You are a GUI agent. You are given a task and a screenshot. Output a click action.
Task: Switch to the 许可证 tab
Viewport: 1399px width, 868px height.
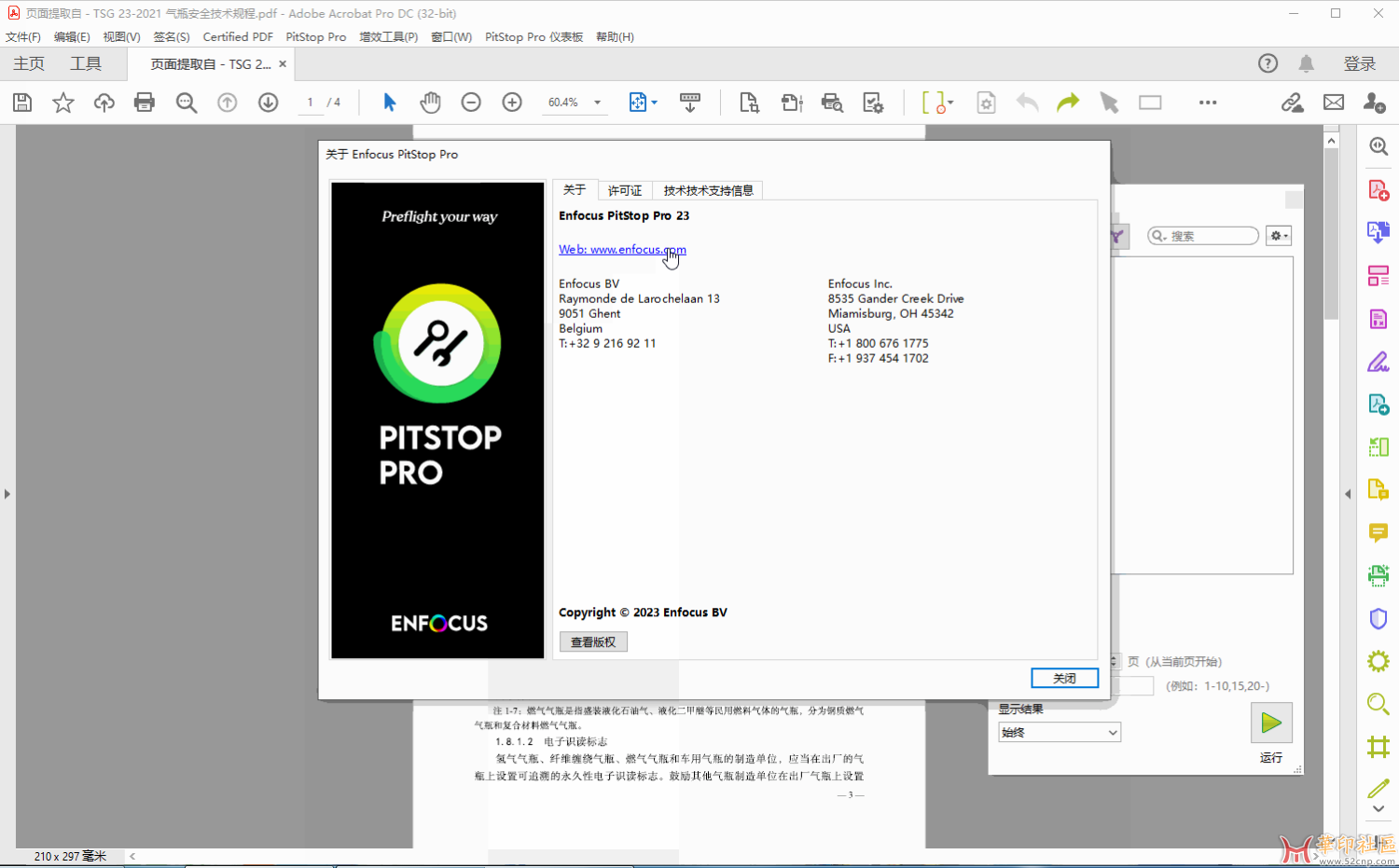(x=625, y=190)
